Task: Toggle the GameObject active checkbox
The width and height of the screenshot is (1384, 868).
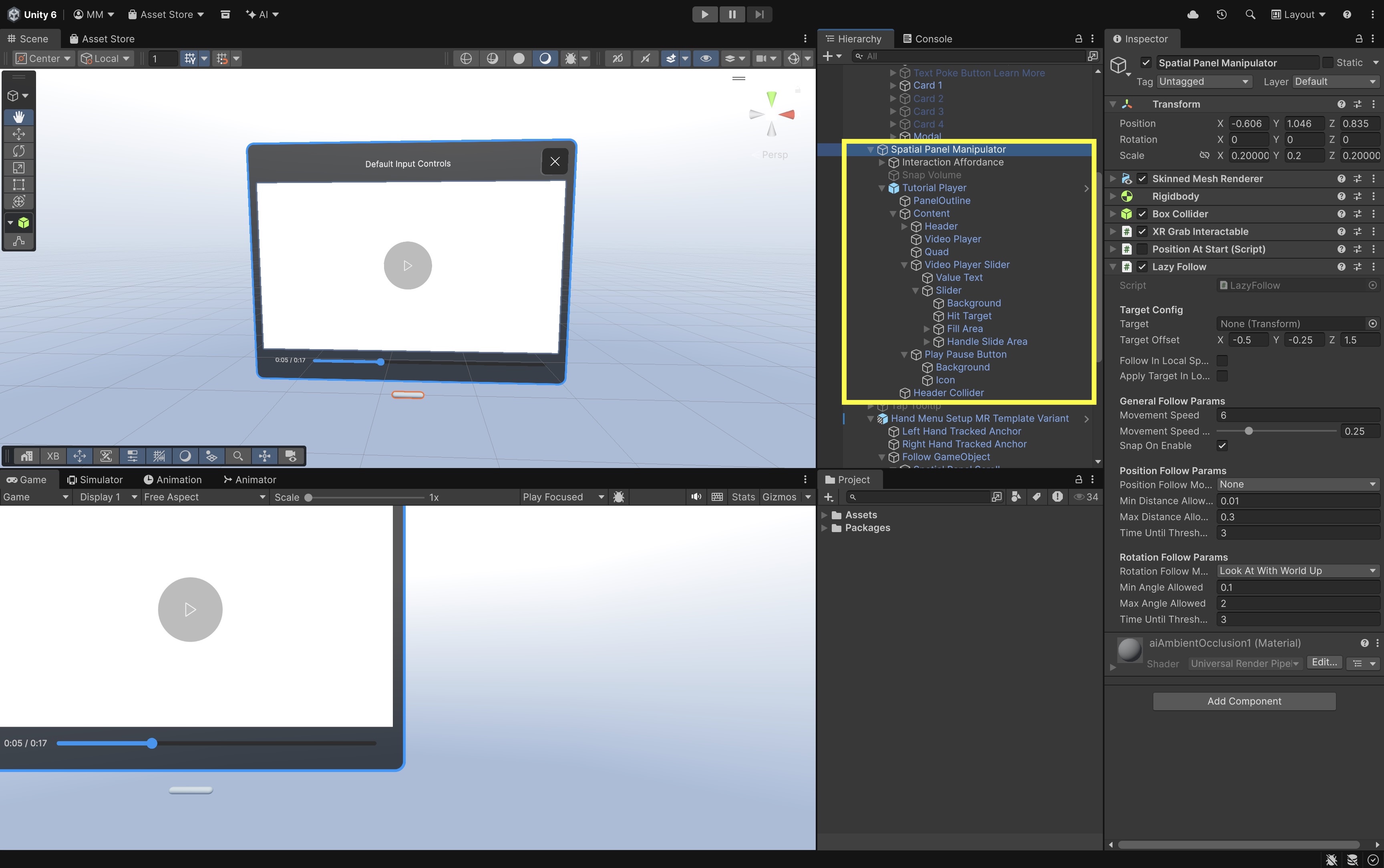Action: point(1146,62)
